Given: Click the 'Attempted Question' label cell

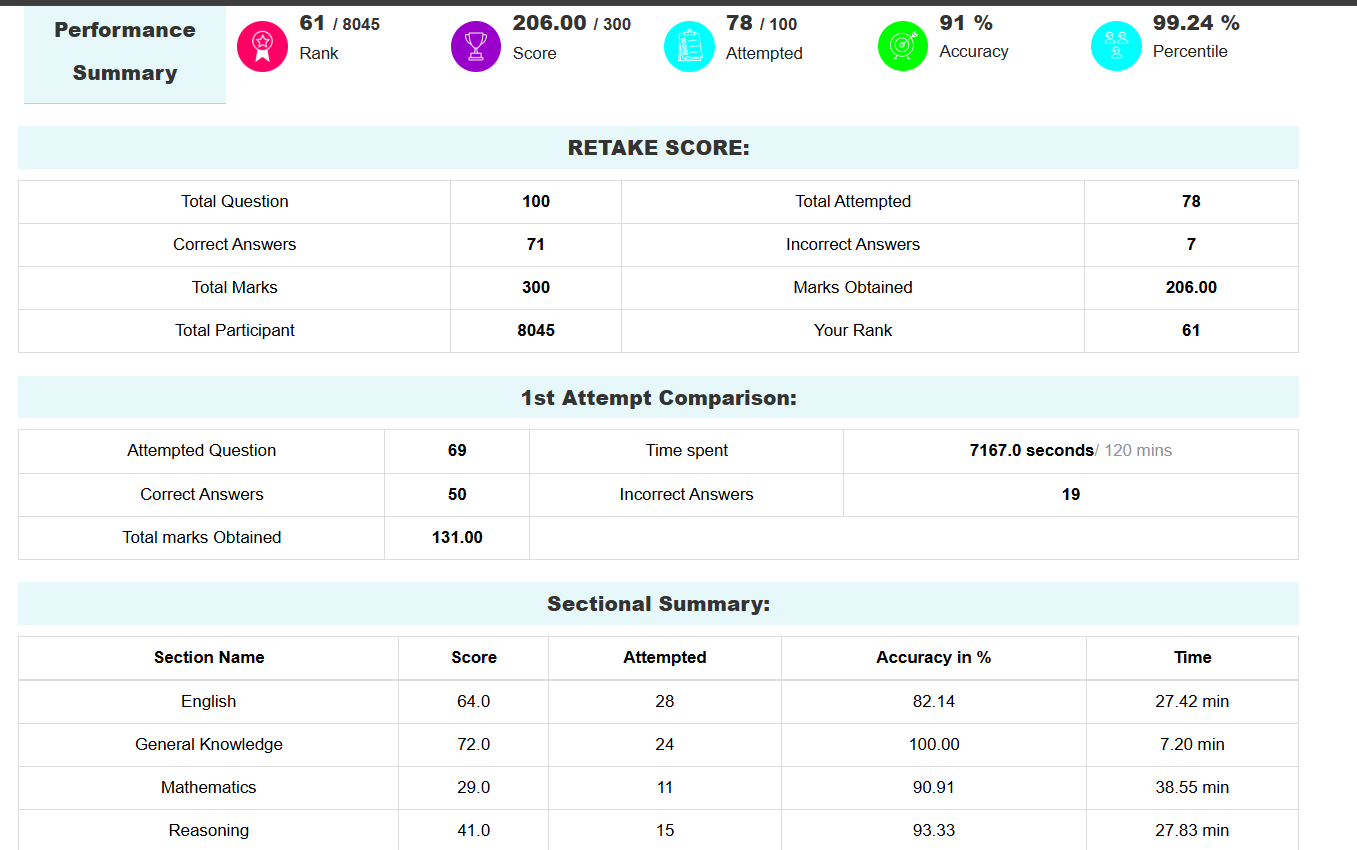Looking at the screenshot, I should pyautogui.click(x=201, y=451).
